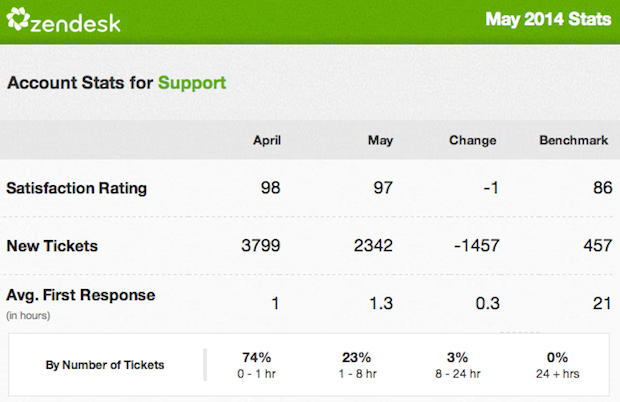Click benchmark first response value 21
This screenshot has height=402, width=620.
[x=602, y=304]
